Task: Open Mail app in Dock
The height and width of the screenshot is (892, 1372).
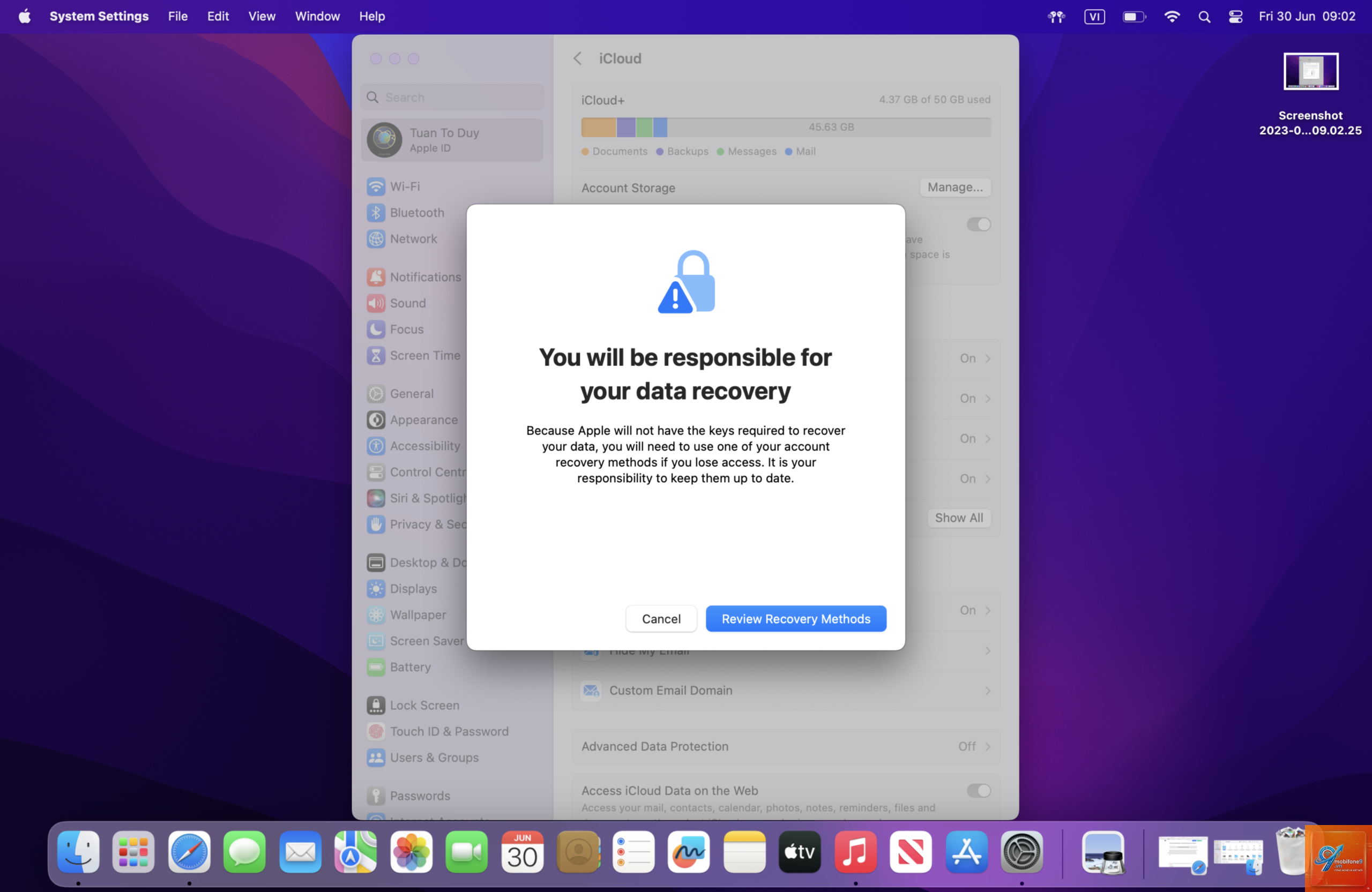Action: click(300, 852)
